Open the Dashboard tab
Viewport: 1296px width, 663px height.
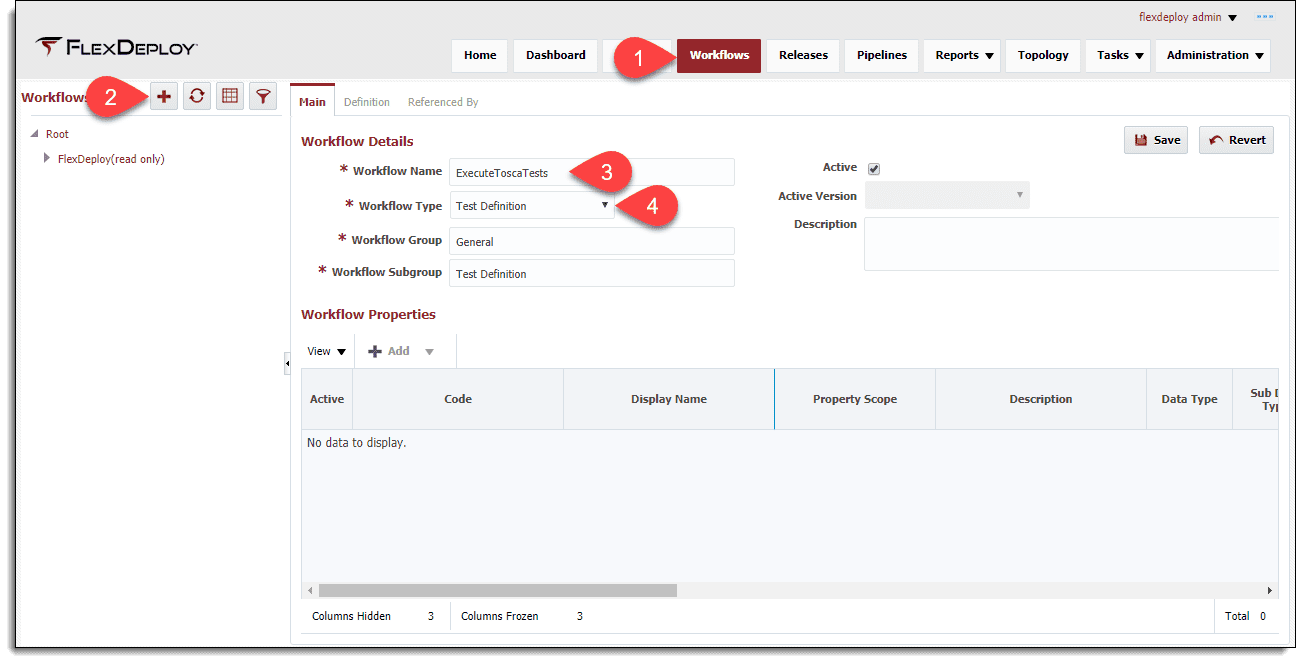(x=556, y=56)
